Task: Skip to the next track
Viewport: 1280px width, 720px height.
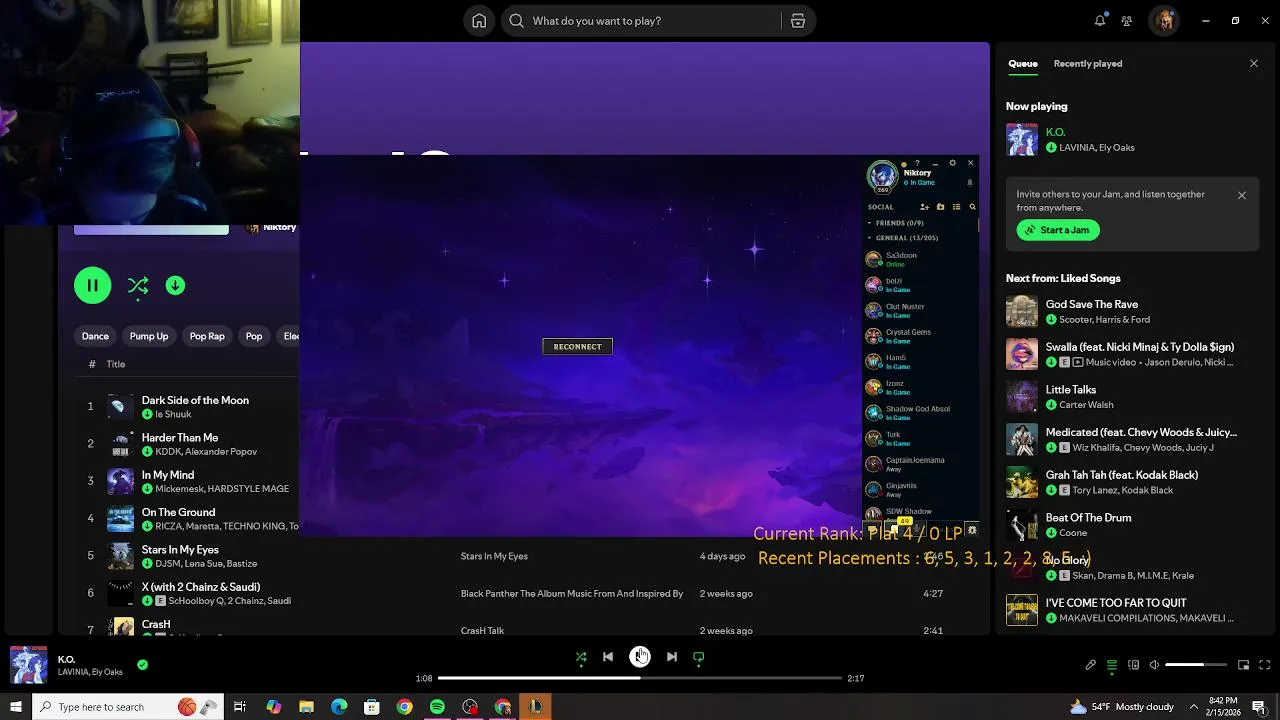Action: 672,657
